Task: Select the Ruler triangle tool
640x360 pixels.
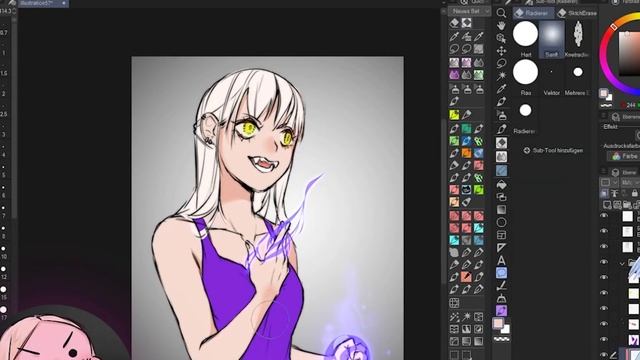Action: tap(501, 248)
